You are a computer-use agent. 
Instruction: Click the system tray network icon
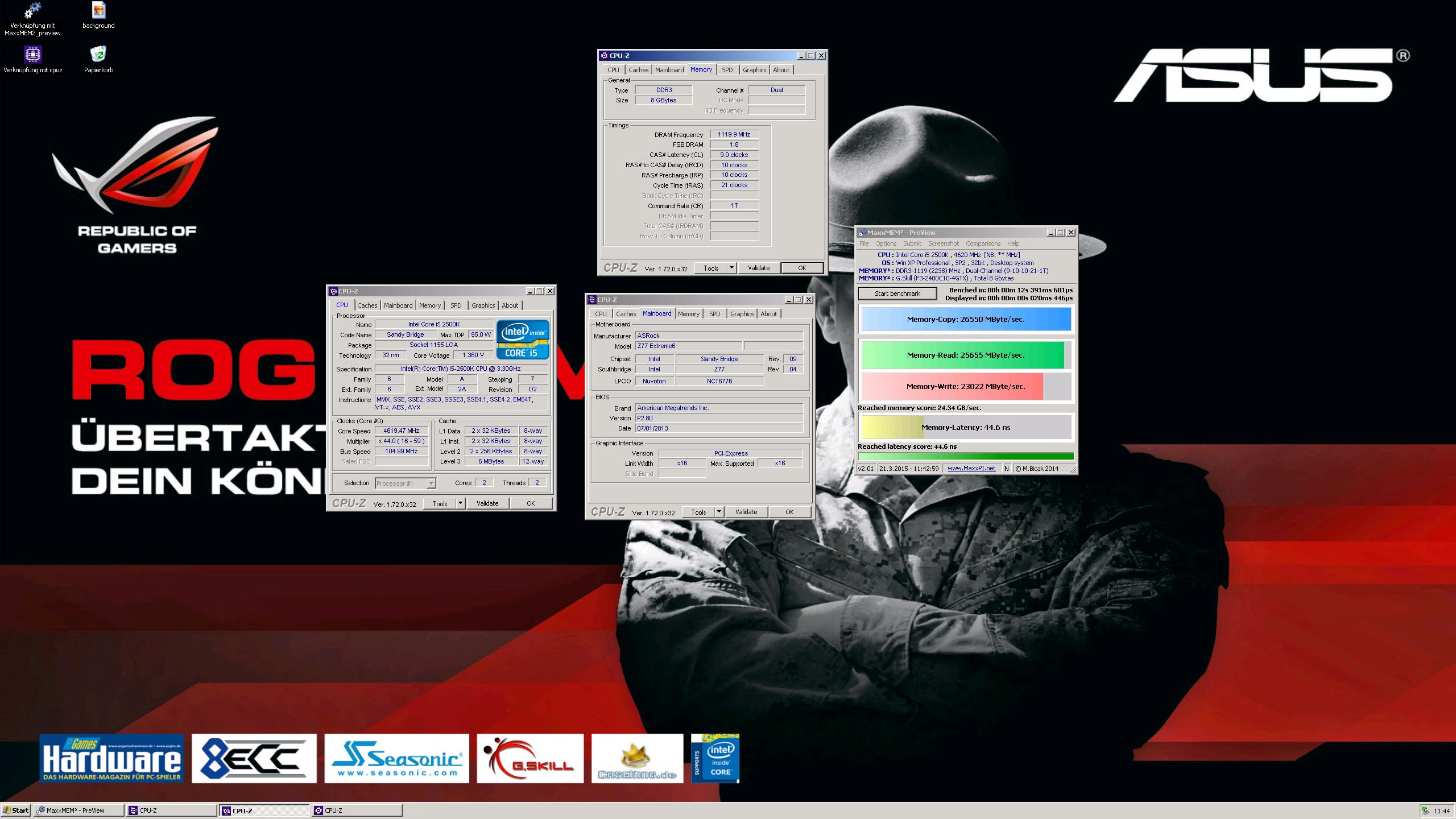coord(1425,811)
